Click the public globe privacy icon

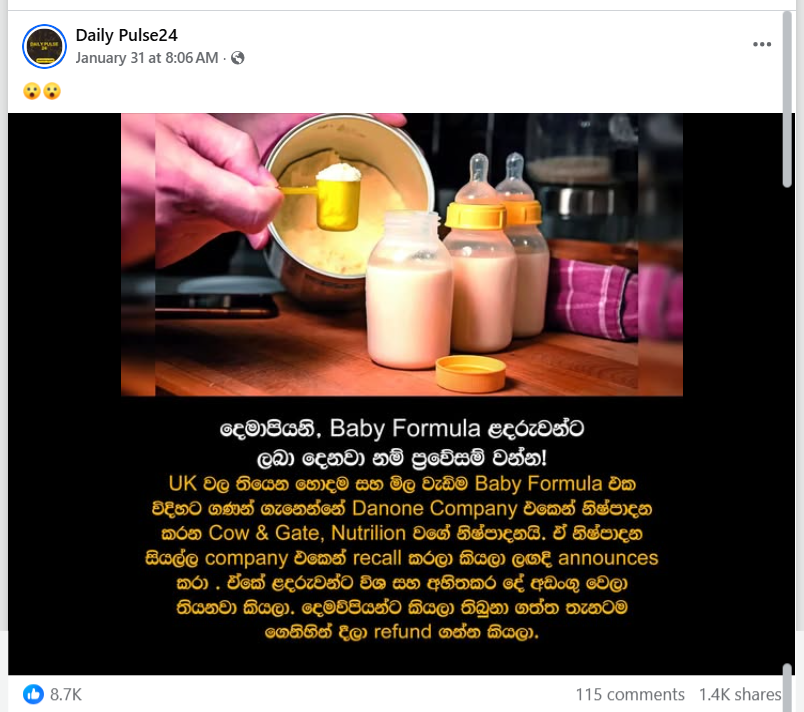tap(237, 57)
